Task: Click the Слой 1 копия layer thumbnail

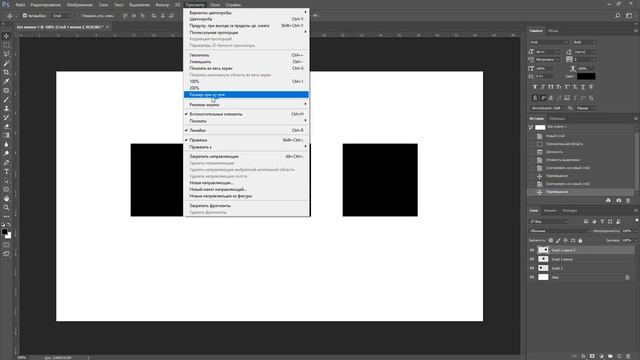Action: point(543,259)
